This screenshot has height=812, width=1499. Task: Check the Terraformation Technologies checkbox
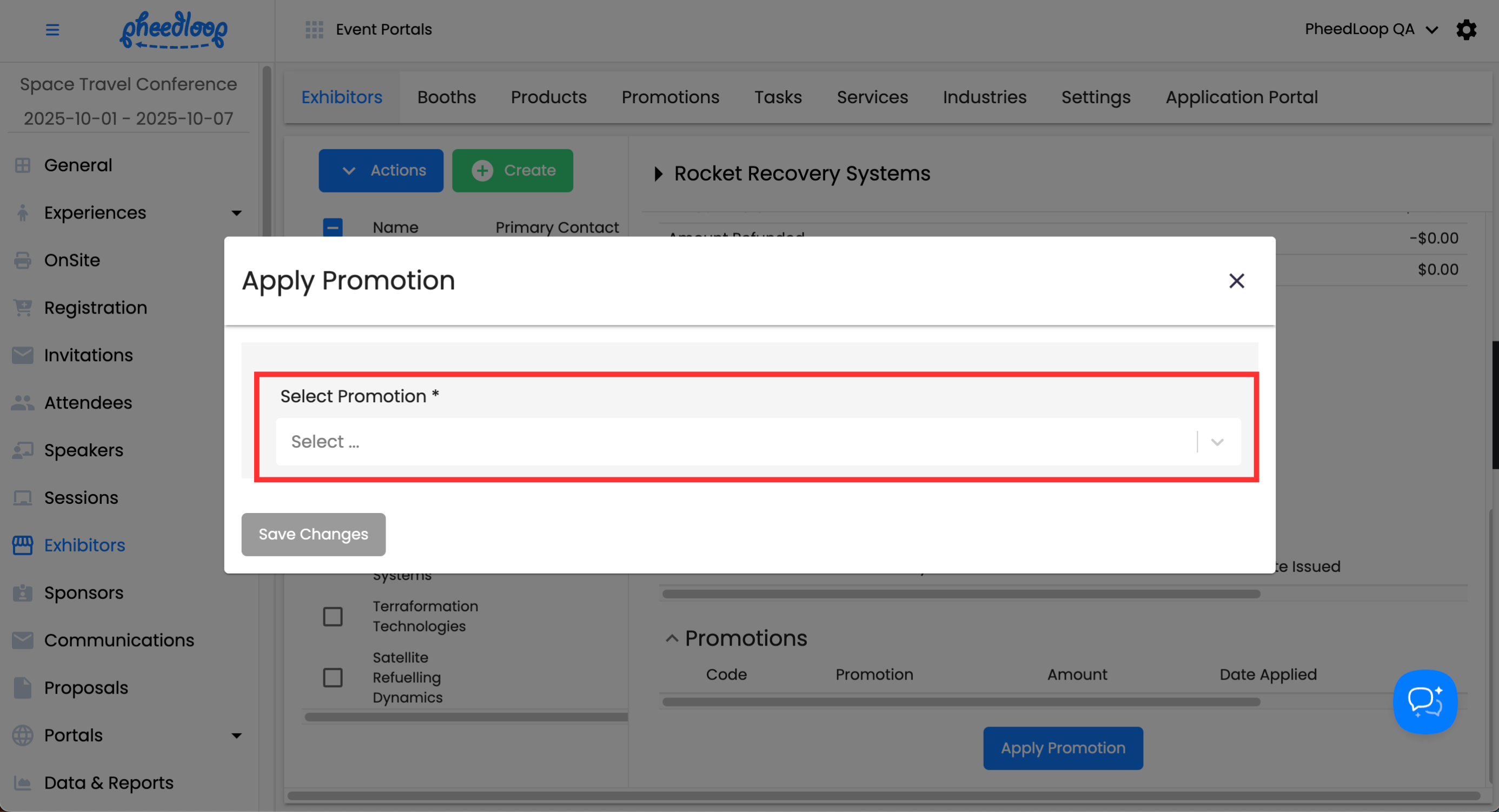pos(333,616)
